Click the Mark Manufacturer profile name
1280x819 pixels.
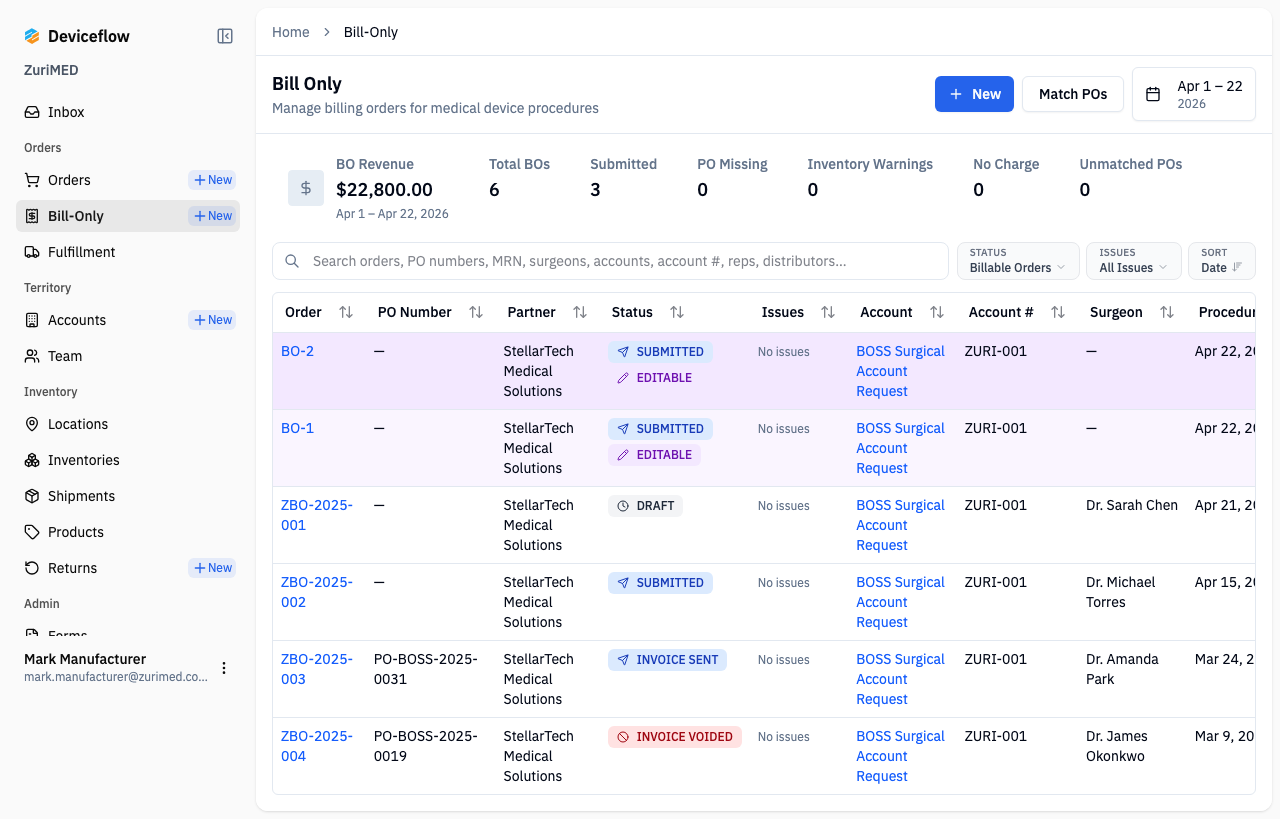click(85, 659)
